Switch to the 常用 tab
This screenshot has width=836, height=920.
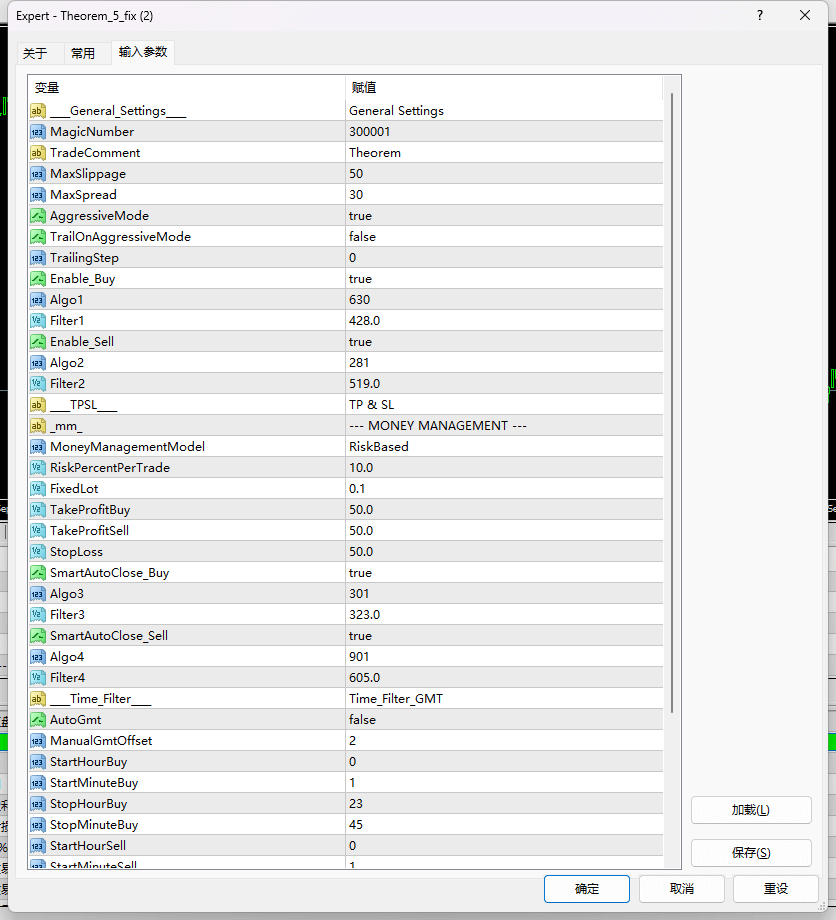[83, 53]
